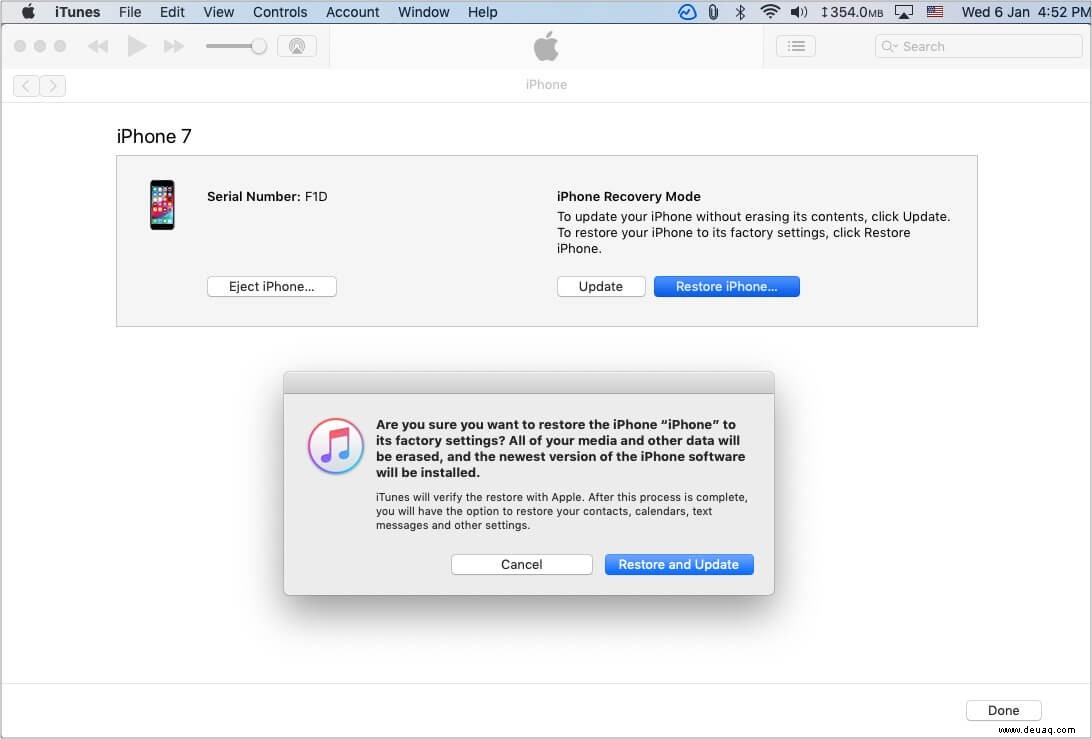Viewport: 1092px width, 739px height.
Task: Click the Restore iPhone… button
Action: click(x=726, y=286)
